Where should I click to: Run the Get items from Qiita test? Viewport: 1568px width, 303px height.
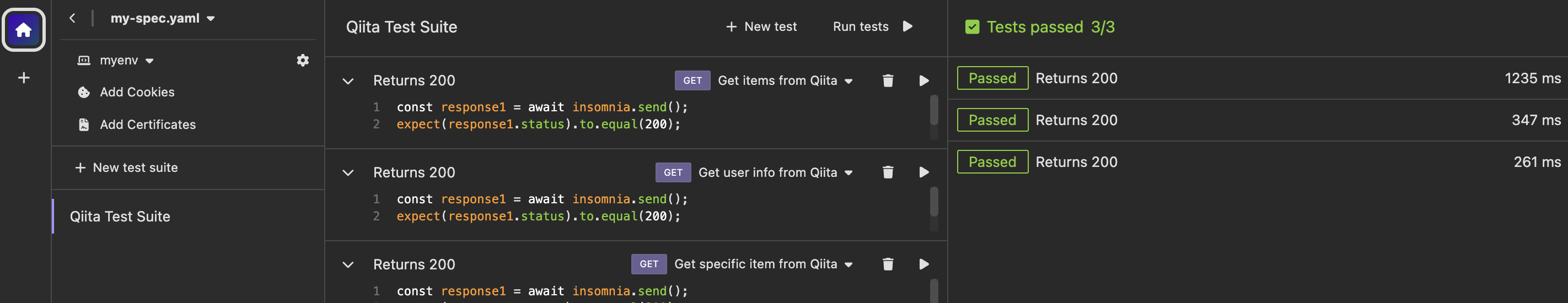click(923, 81)
